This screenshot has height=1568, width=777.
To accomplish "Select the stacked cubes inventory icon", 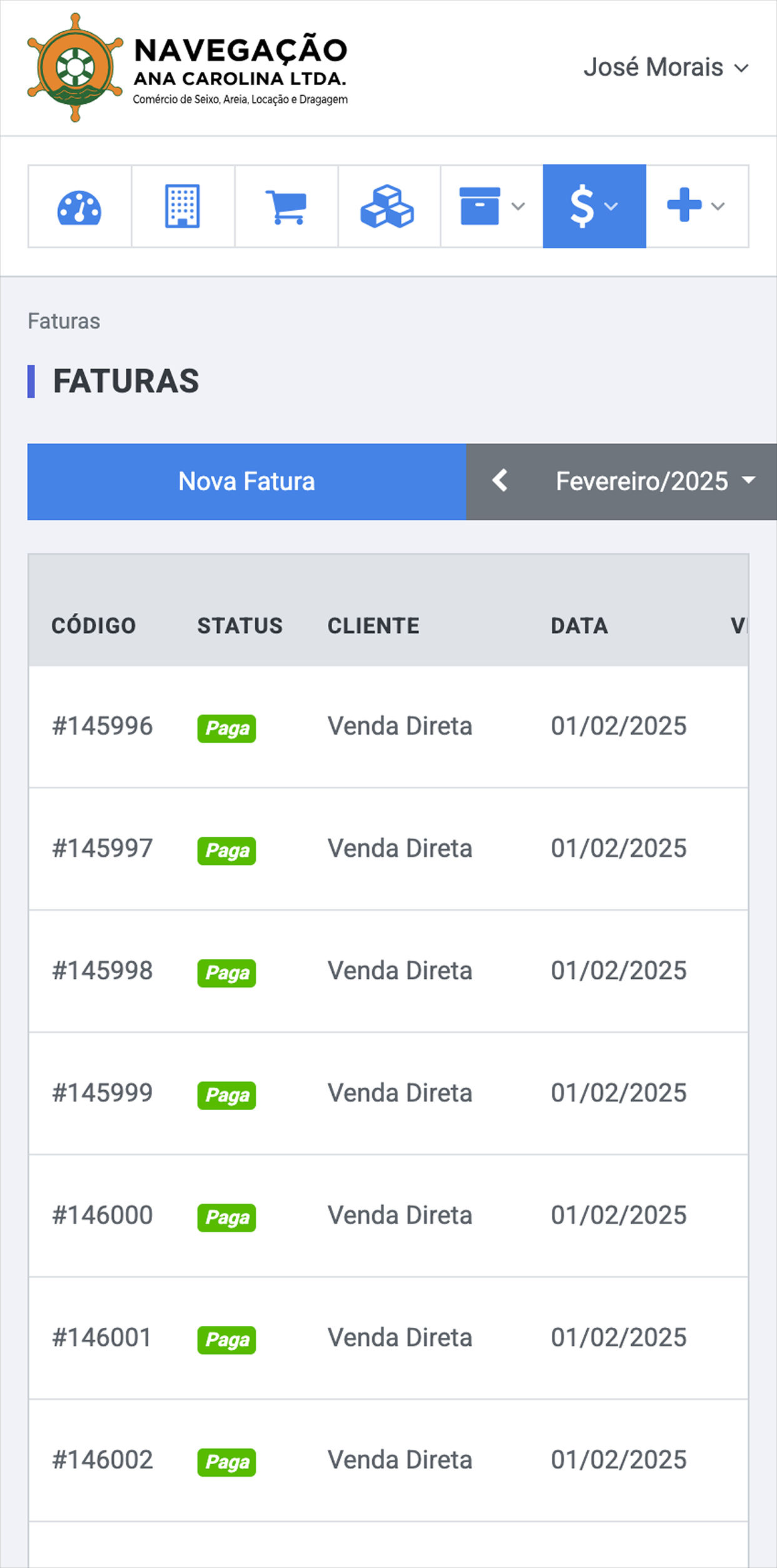I will 388,206.
